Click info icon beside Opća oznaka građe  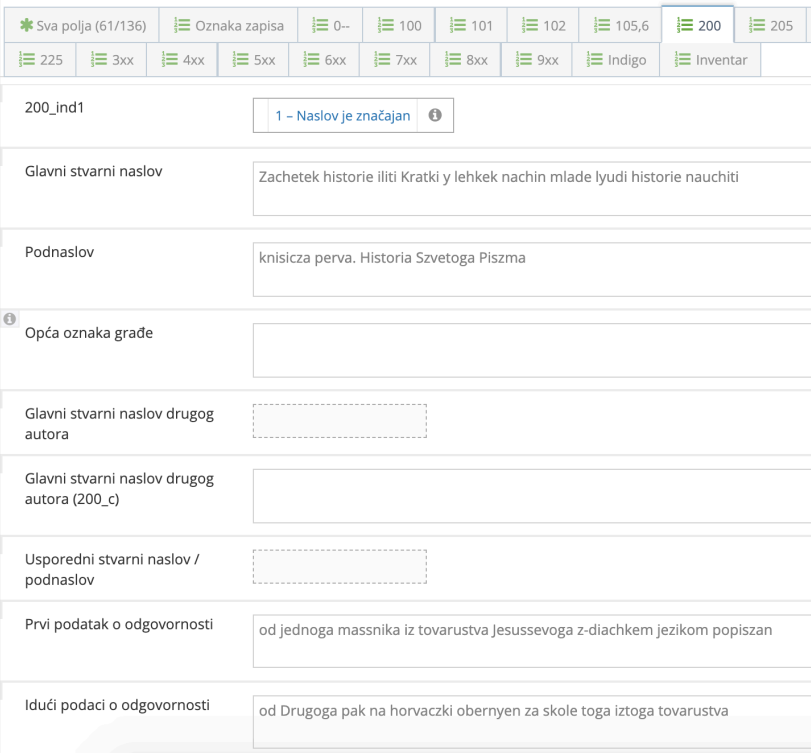coord(9,319)
